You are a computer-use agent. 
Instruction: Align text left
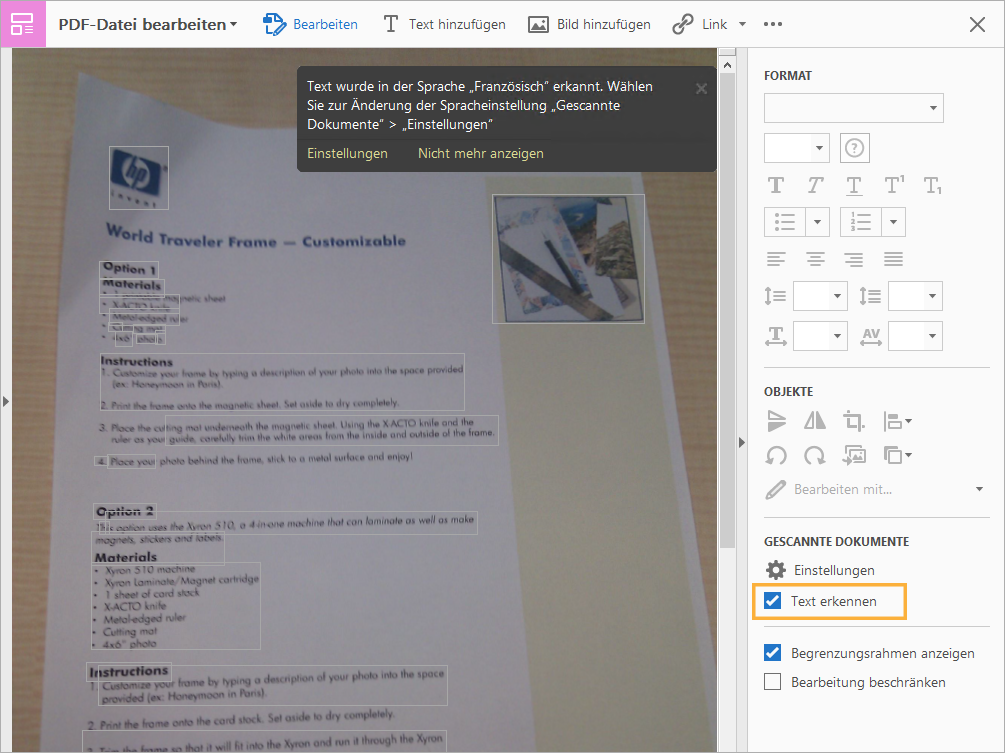click(x=776, y=259)
